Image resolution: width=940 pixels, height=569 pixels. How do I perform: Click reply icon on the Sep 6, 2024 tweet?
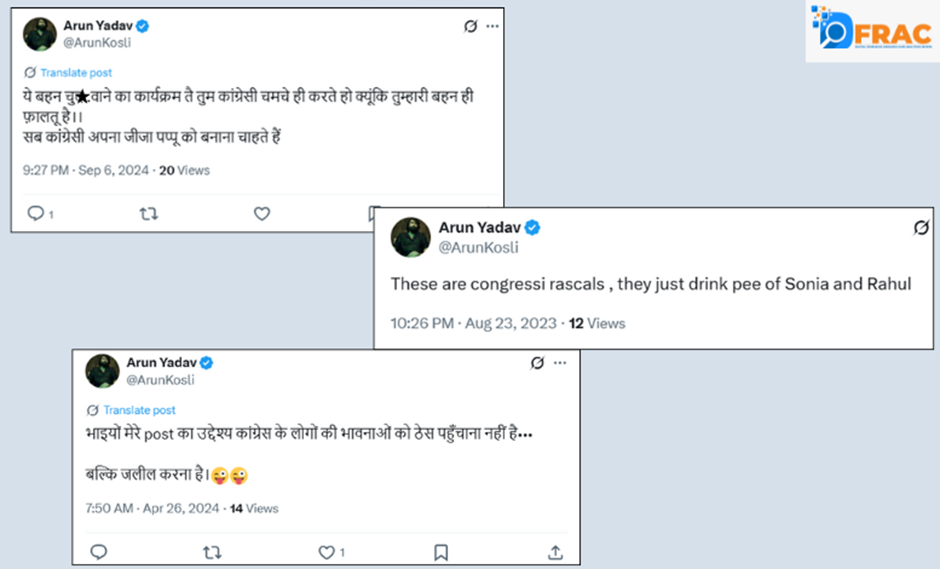coord(35,213)
